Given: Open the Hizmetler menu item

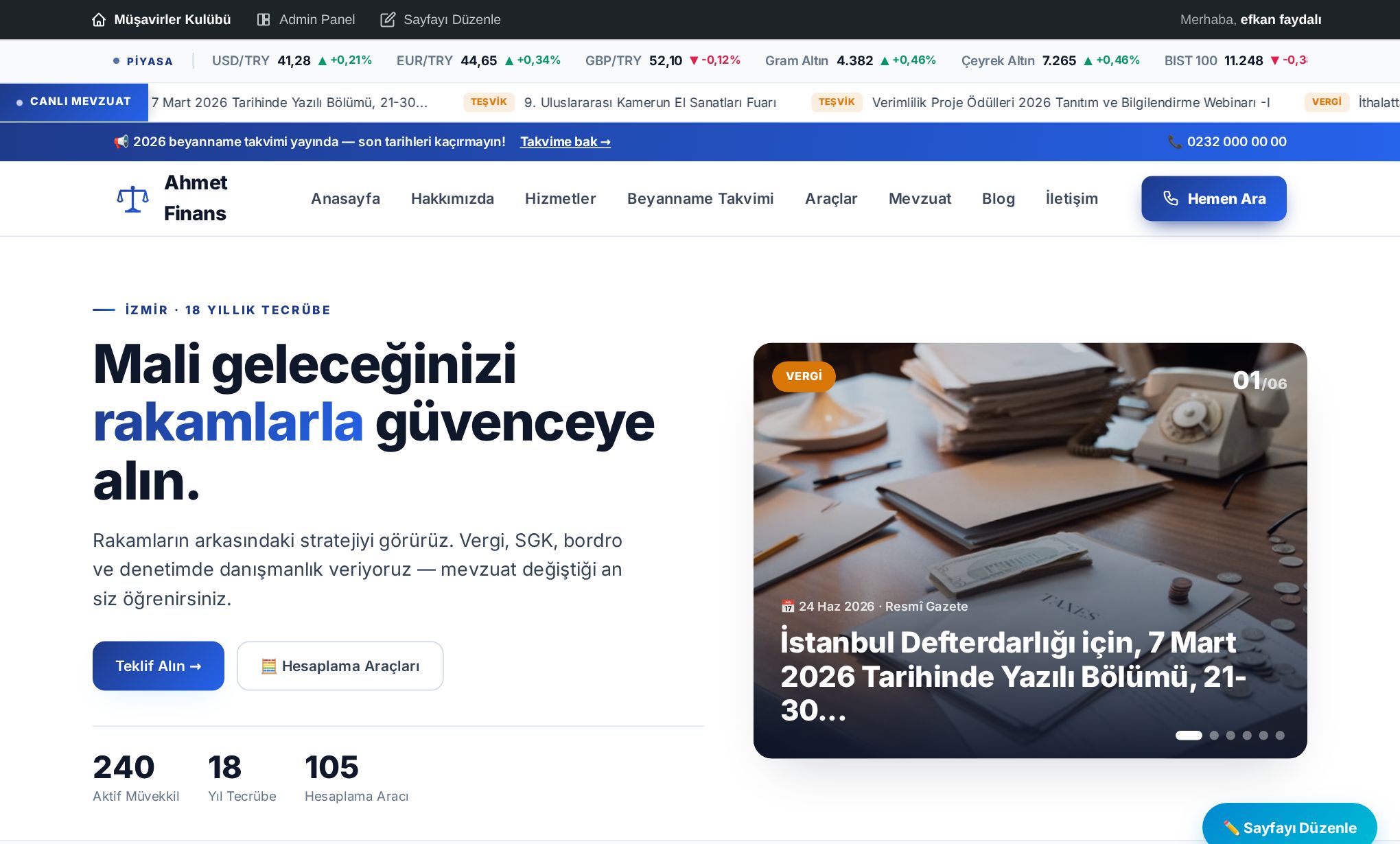Looking at the screenshot, I should [x=561, y=198].
